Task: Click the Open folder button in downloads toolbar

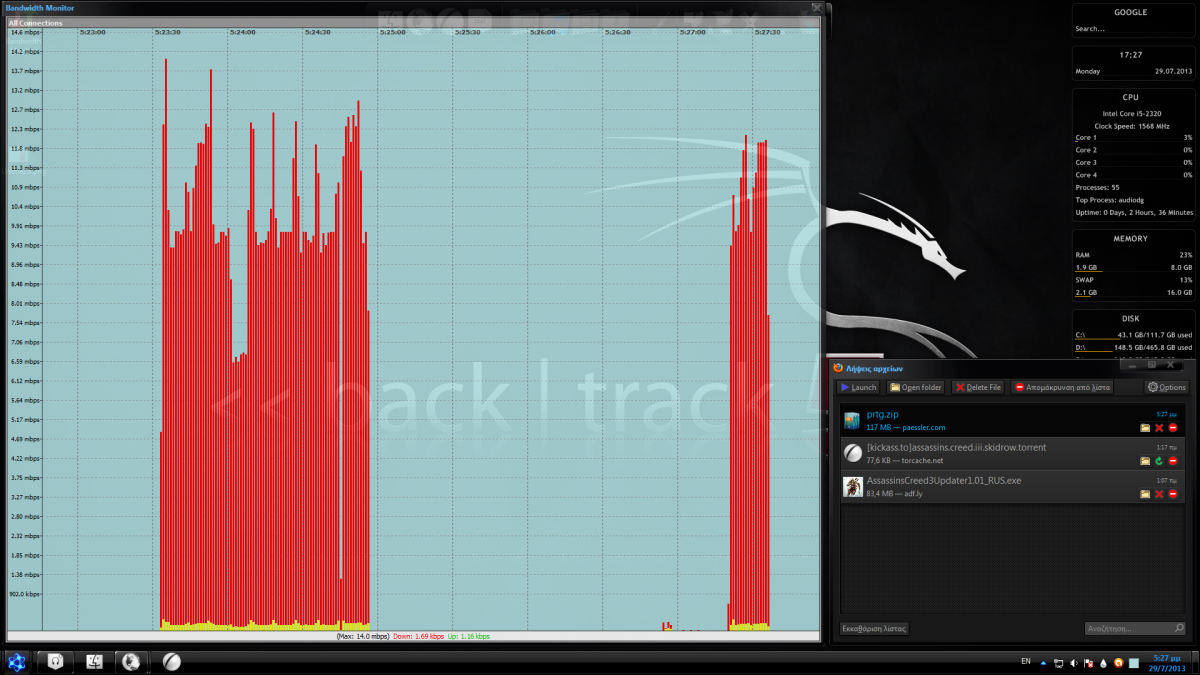Action: point(916,387)
